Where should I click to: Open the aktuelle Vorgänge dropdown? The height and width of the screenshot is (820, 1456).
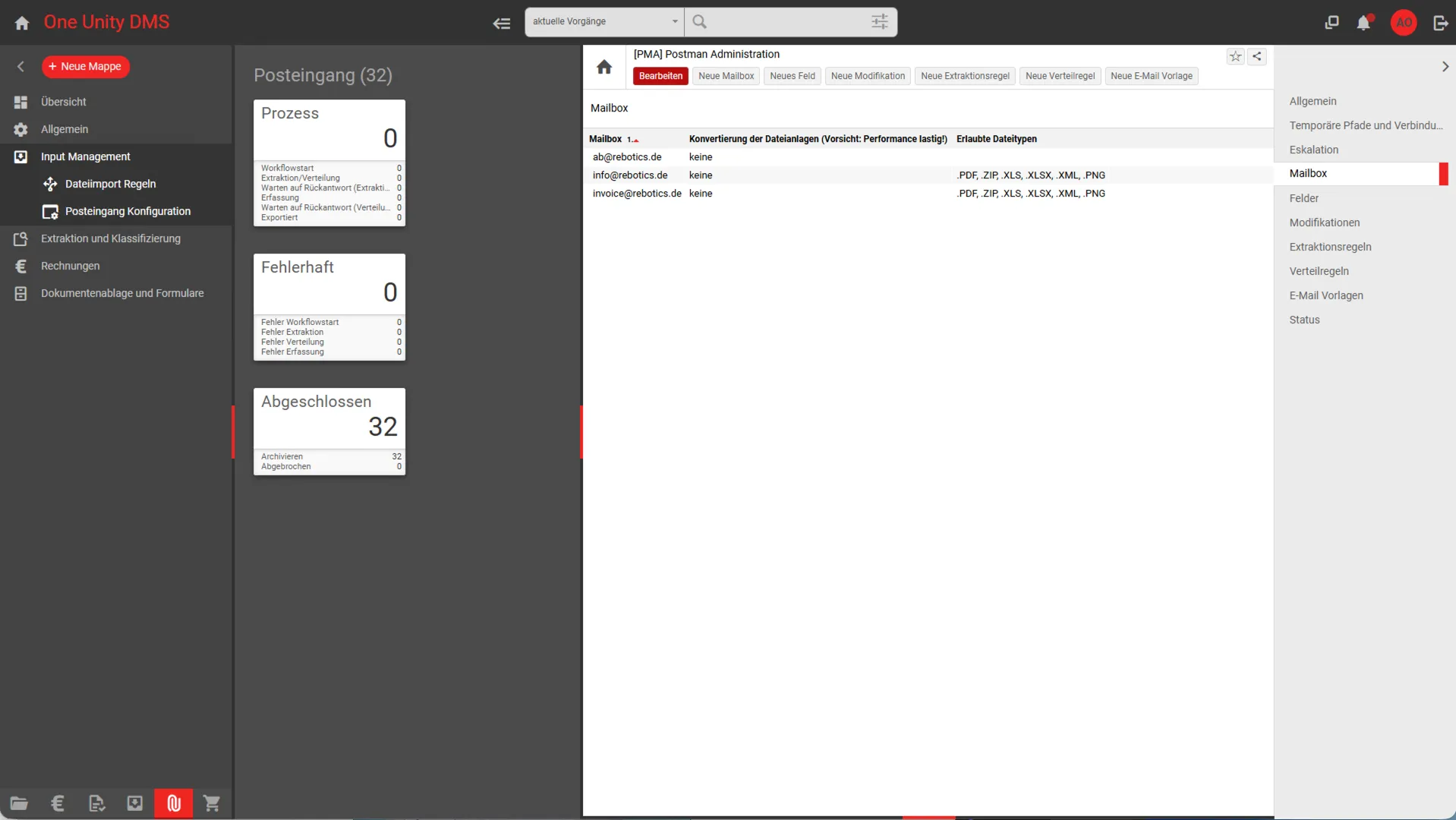click(x=604, y=22)
